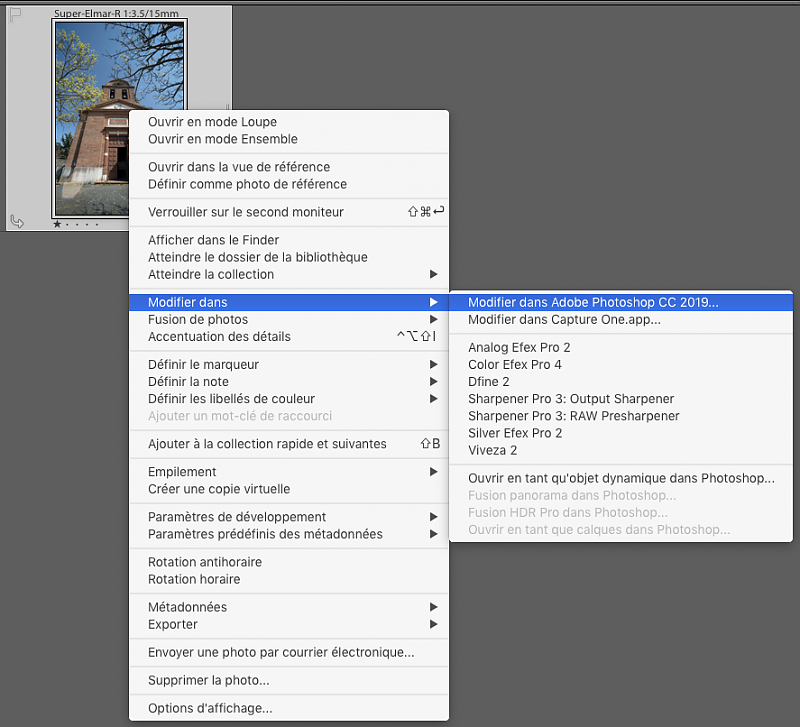800x727 pixels.
Task: Choose Modifier dans Adobe Photoshop CC 2019
Action: [593, 302]
